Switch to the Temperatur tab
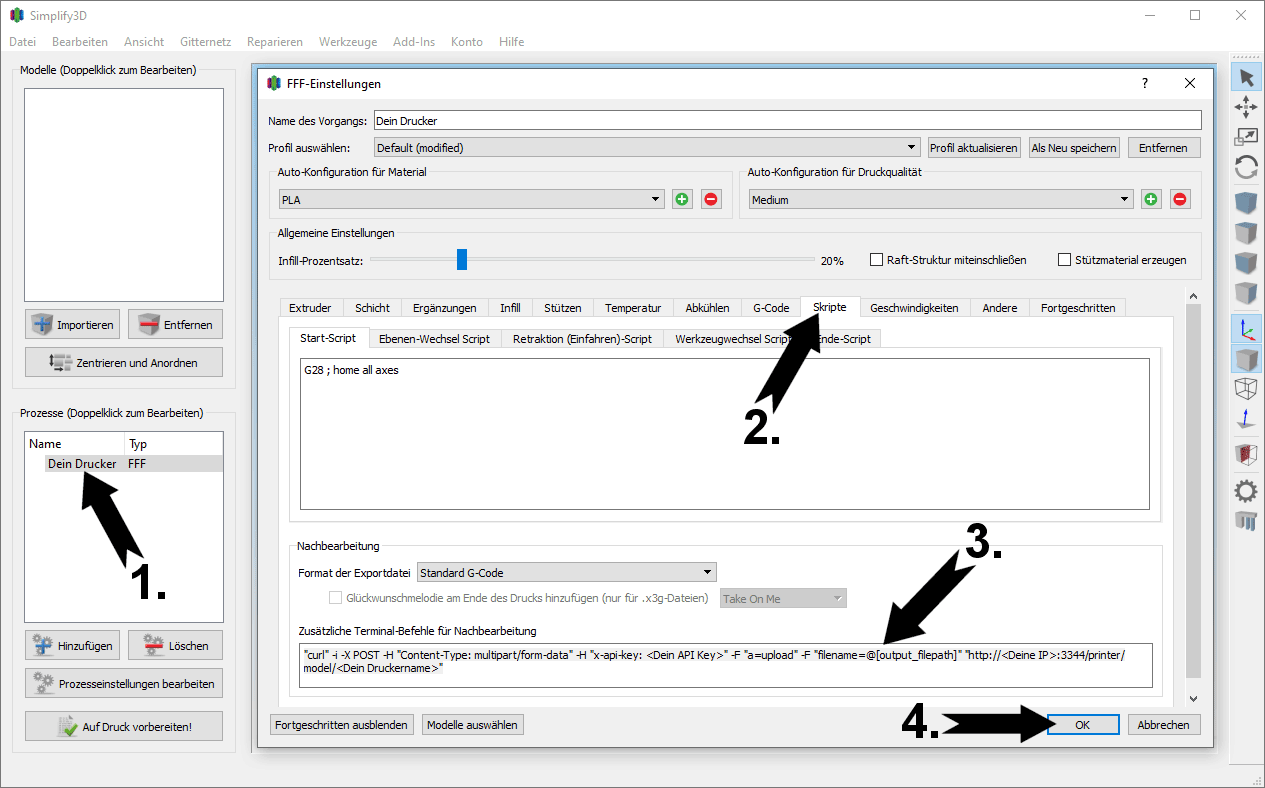The height and width of the screenshot is (788, 1265). (x=633, y=308)
